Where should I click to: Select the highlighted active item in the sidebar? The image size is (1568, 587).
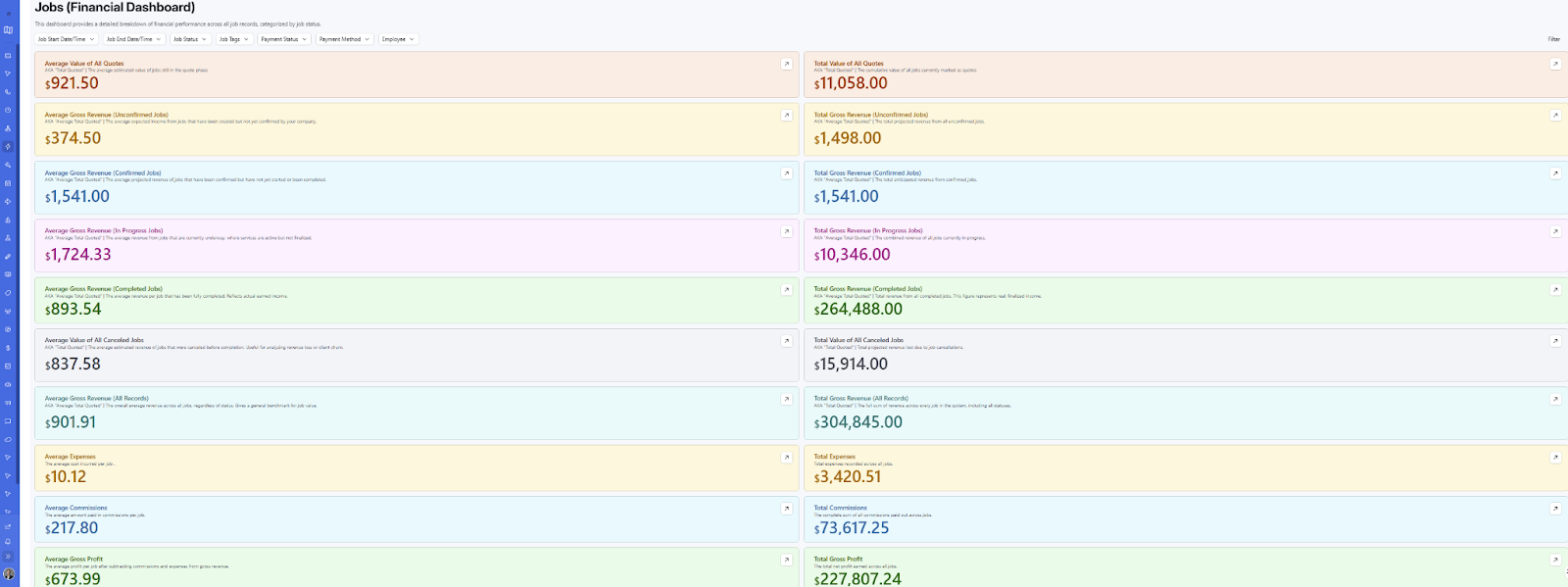tap(8, 147)
